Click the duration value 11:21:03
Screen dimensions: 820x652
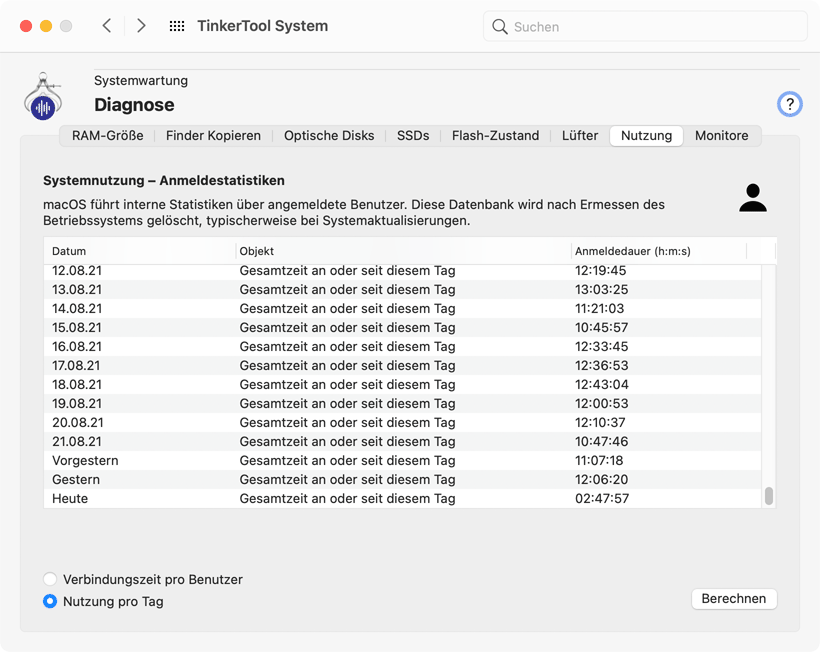pyautogui.click(x=599, y=308)
